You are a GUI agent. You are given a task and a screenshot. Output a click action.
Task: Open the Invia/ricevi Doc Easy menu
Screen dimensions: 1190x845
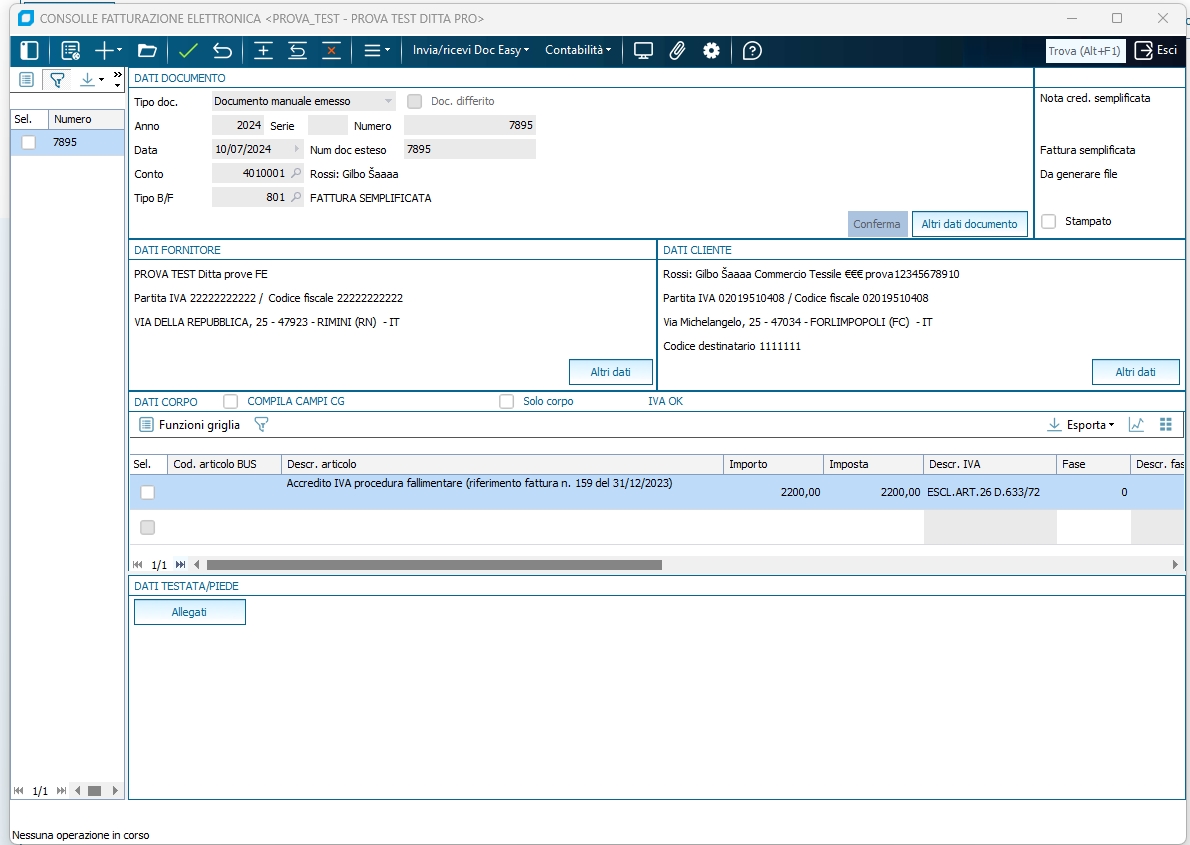click(471, 50)
